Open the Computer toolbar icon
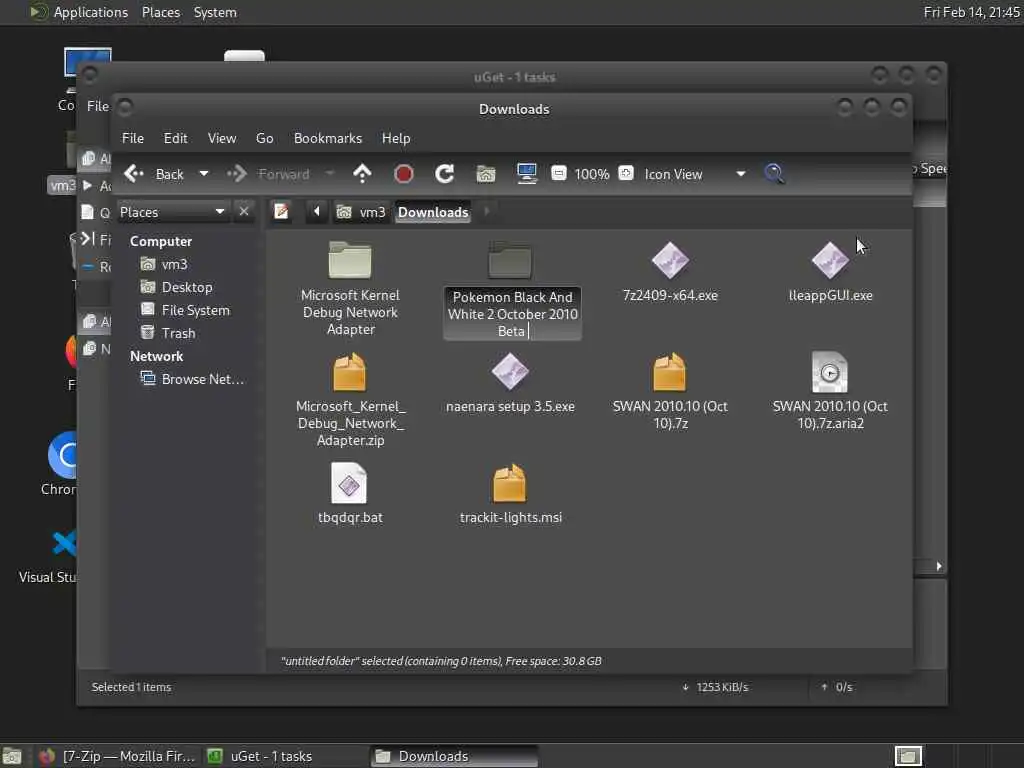Viewport: 1024px width, 768px height. (x=526, y=174)
